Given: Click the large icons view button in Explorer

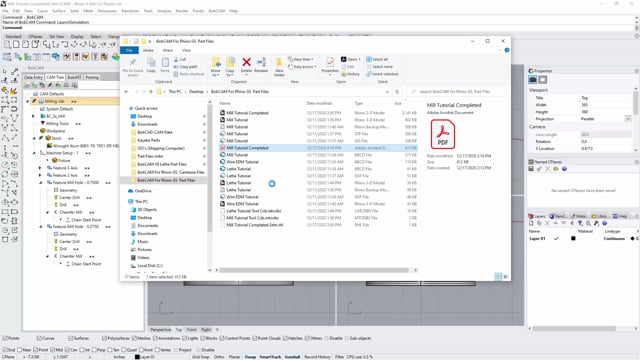Looking at the screenshot, I should [x=506, y=277].
